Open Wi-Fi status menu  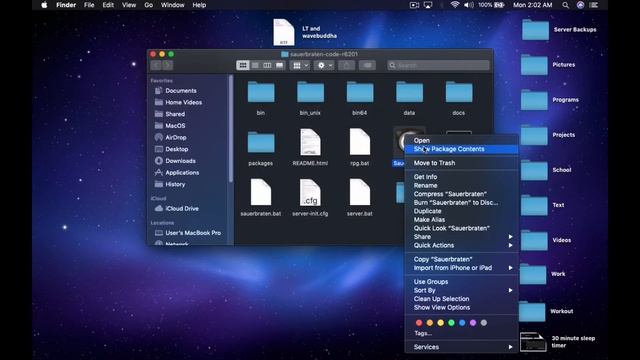pyautogui.click(x=455, y=5)
